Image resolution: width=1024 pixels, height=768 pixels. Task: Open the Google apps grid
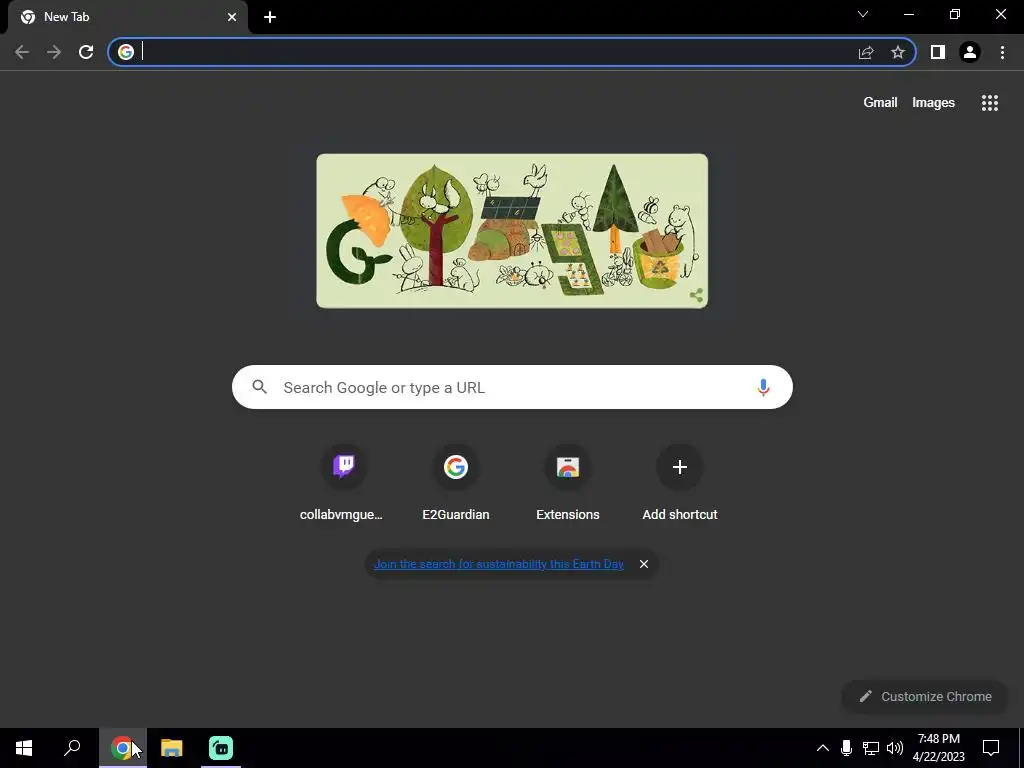[x=989, y=103]
